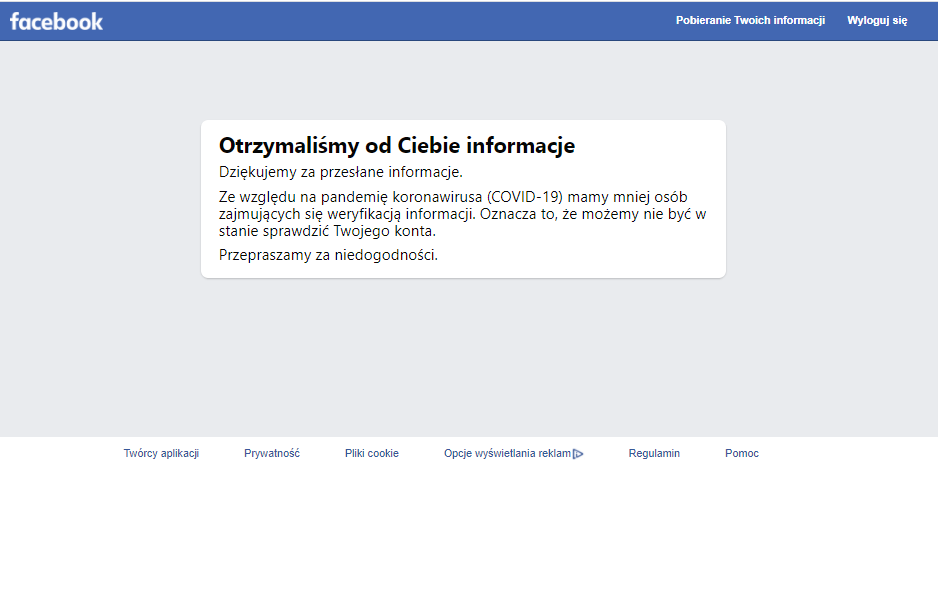Open the Prywatność footer link

(272, 453)
